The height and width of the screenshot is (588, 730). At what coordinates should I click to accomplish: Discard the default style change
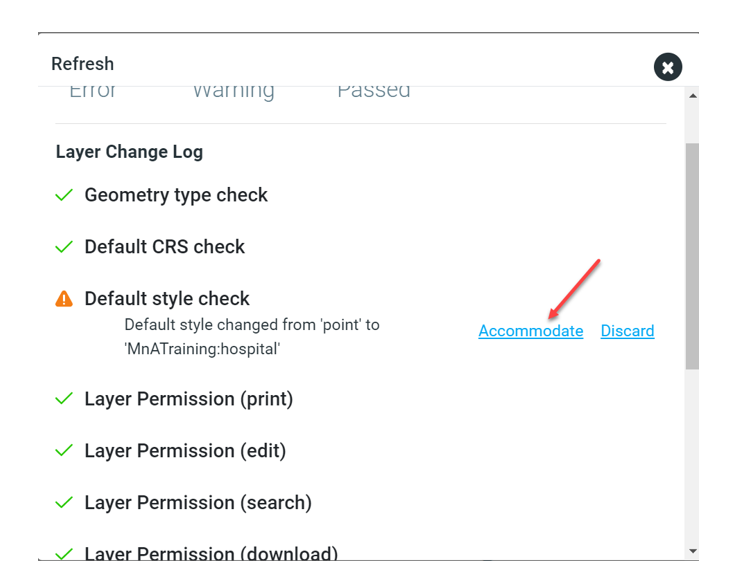click(x=627, y=331)
